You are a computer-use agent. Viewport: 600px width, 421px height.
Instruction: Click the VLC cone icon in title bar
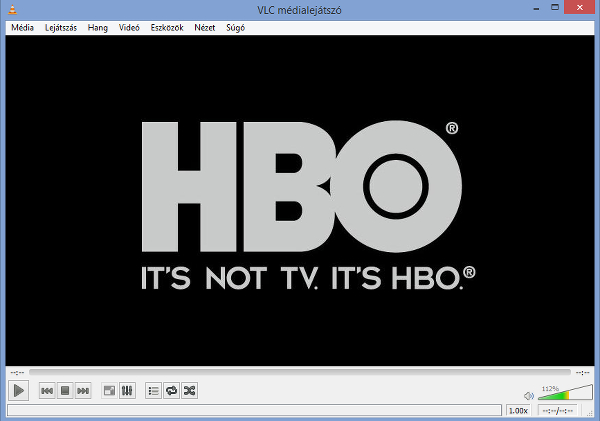13,9
